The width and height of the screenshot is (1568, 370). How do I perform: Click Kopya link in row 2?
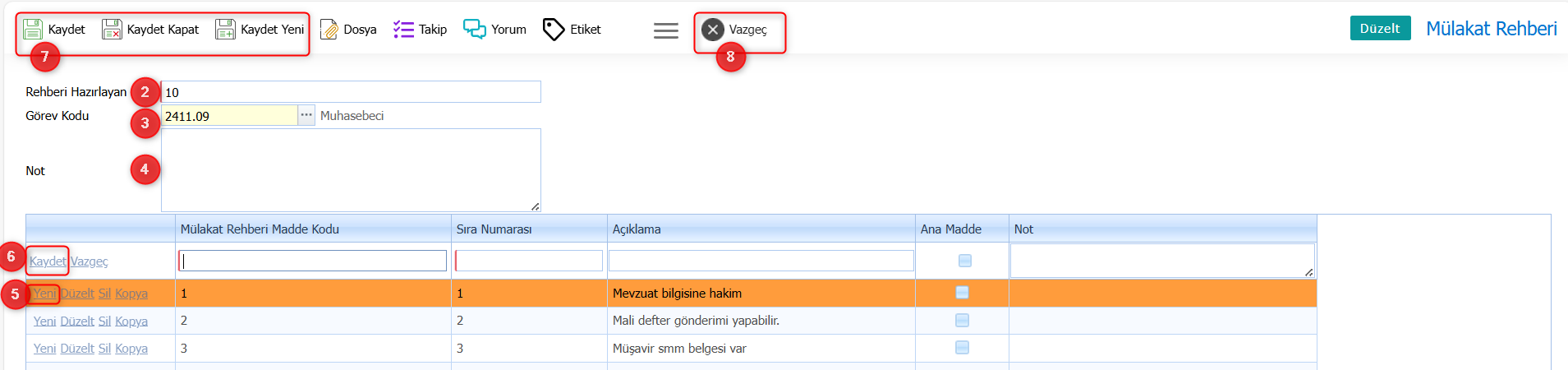(x=131, y=321)
